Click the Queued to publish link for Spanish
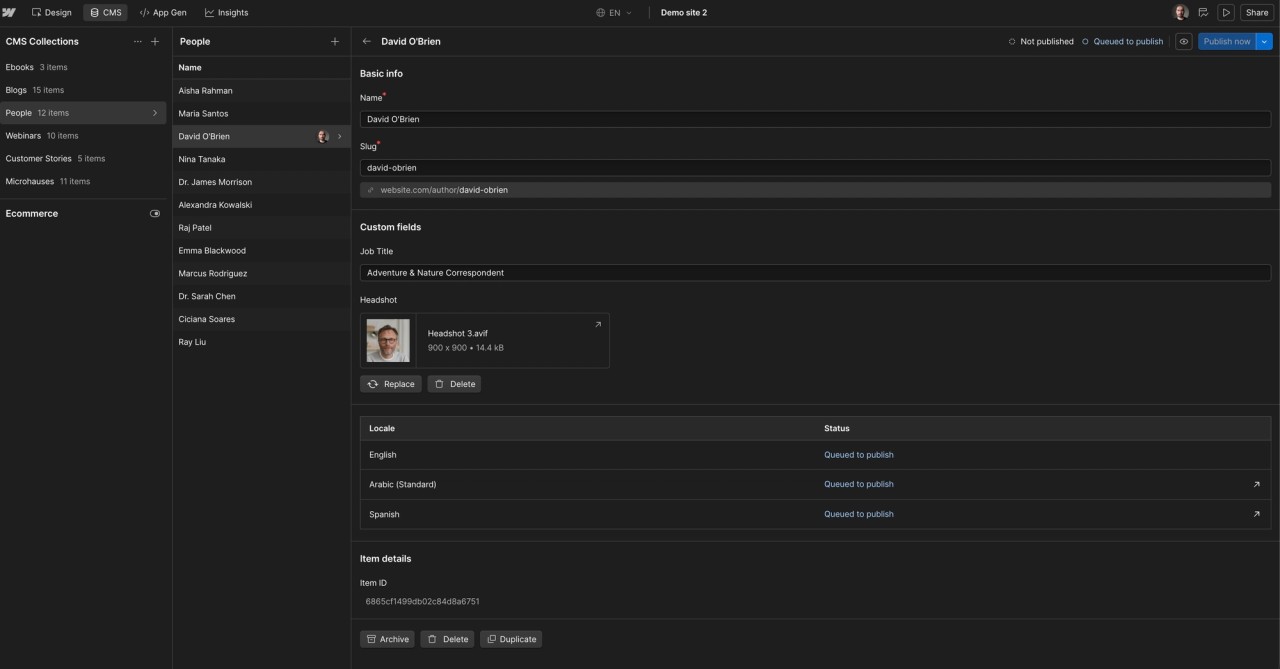The width and height of the screenshot is (1280, 669). pos(859,514)
